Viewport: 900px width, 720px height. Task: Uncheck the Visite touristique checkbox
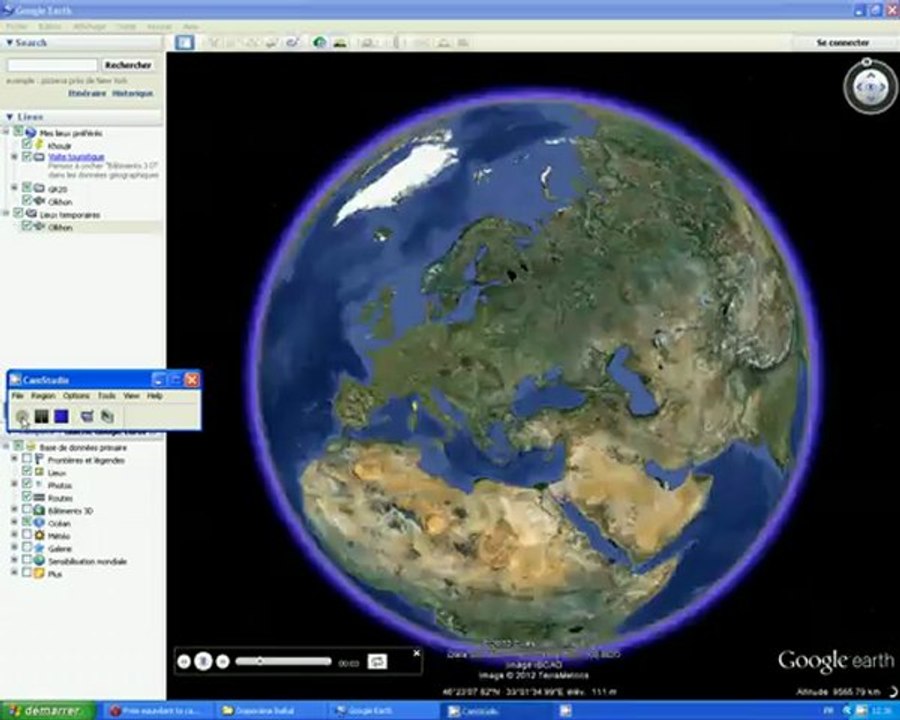pyautogui.click(x=26, y=156)
